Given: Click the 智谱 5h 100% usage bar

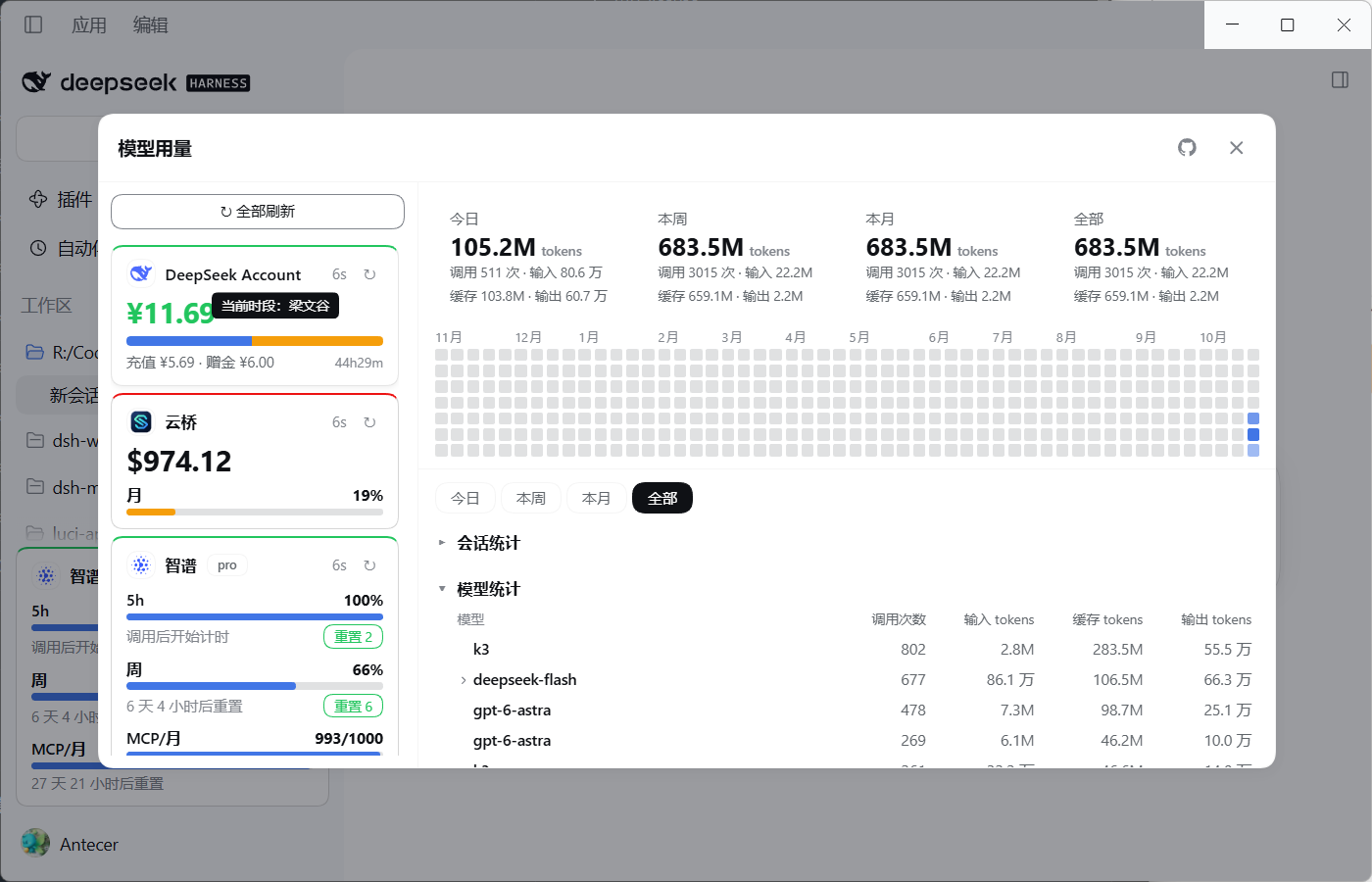Looking at the screenshot, I should point(255,616).
